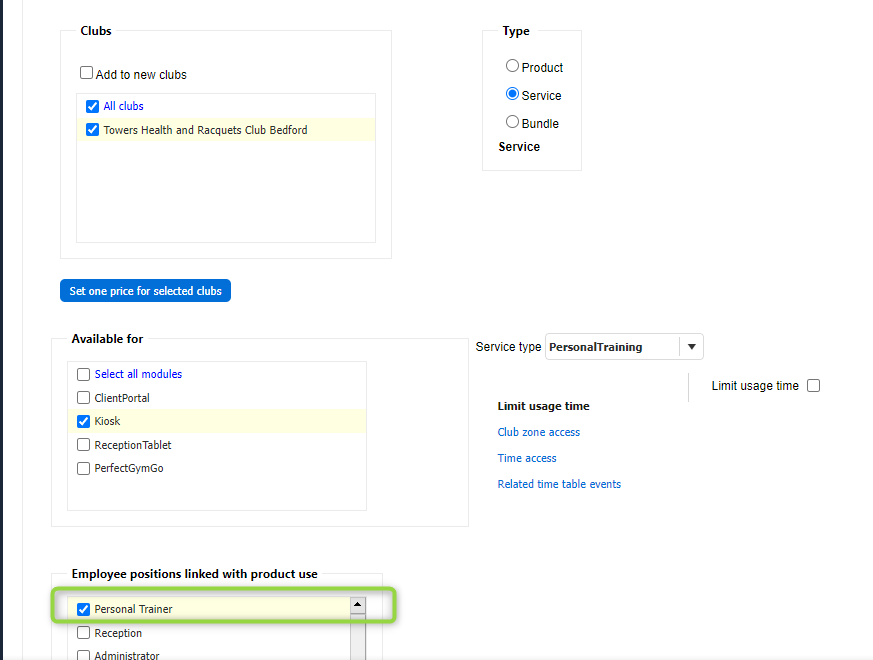
Task: Click the employee positions scroll up arrow
Action: (x=357, y=606)
